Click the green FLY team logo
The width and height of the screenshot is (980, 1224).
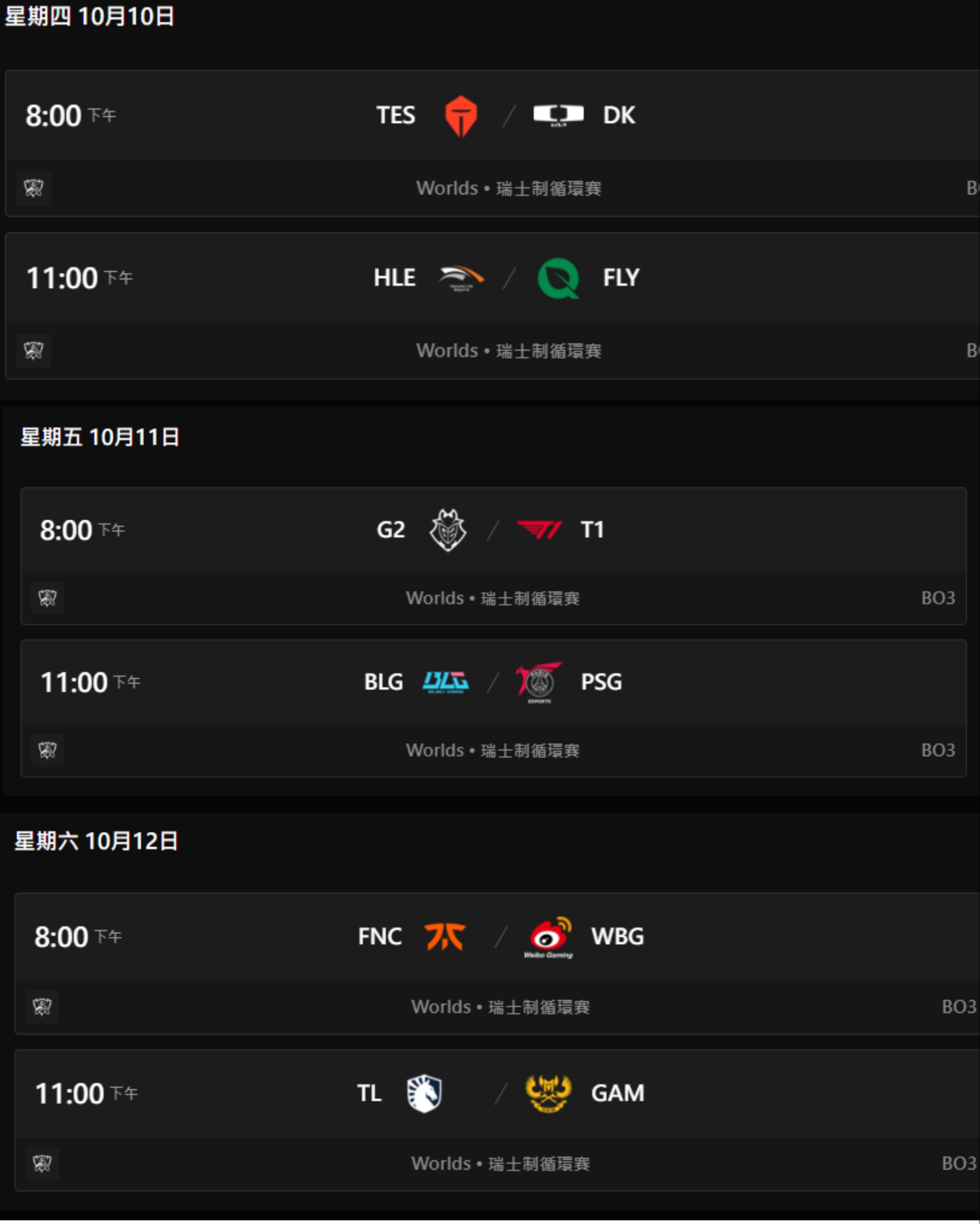(x=558, y=278)
